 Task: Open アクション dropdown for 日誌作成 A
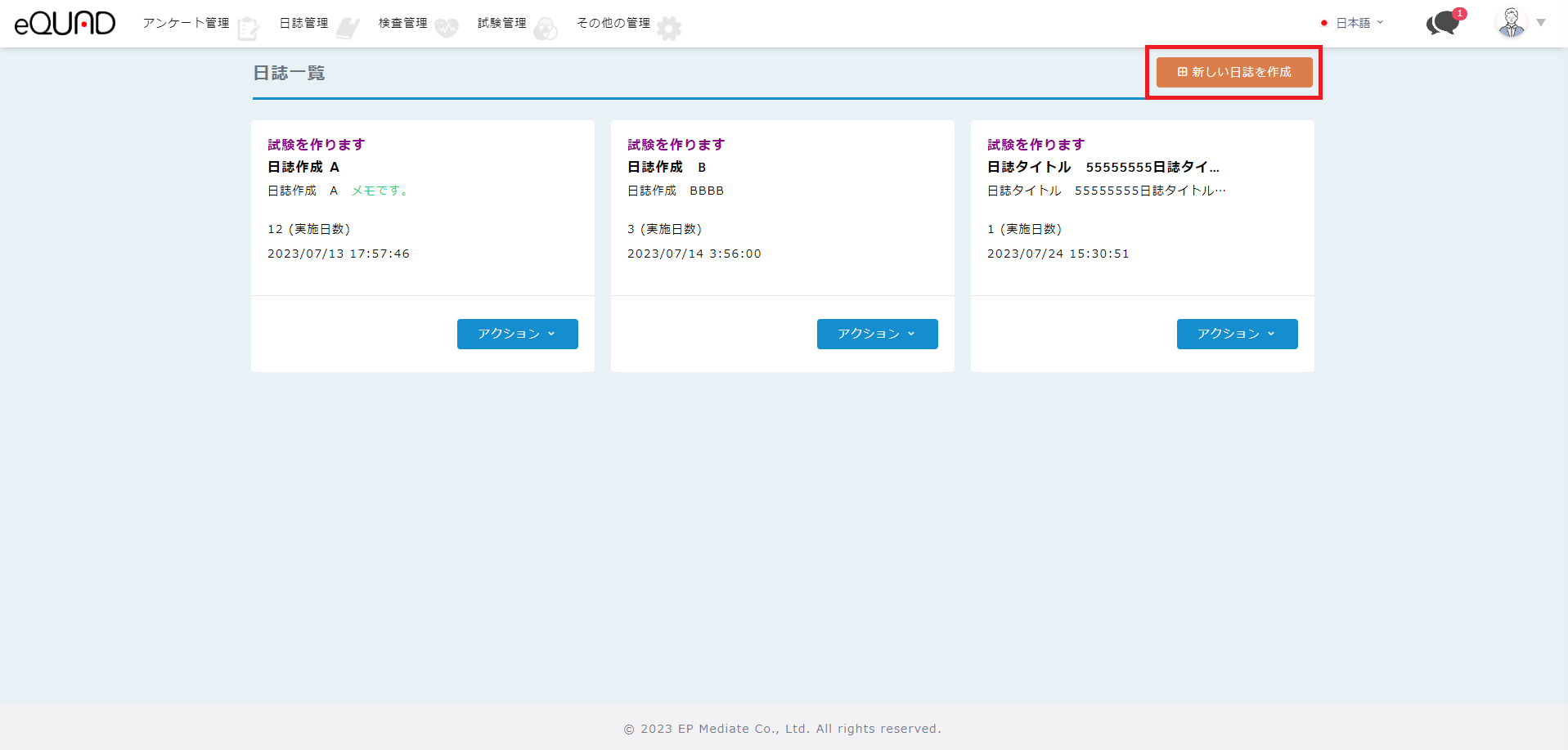517,334
